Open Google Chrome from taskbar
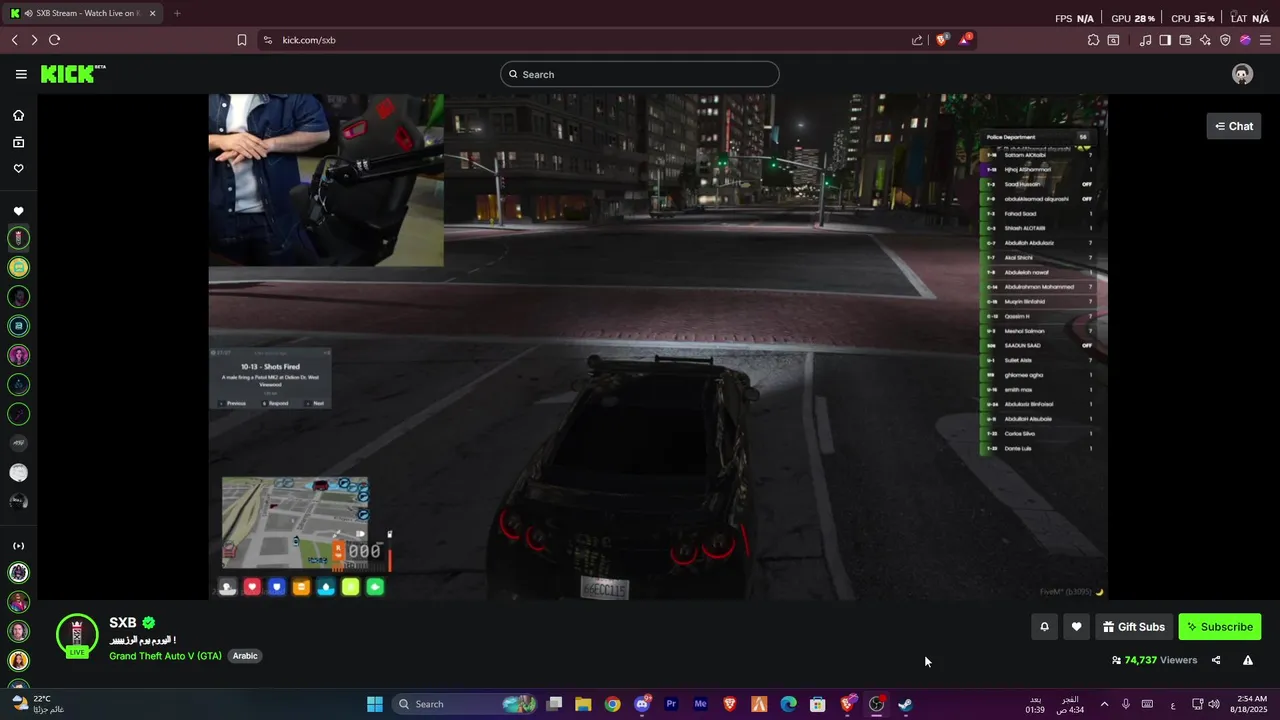1280x720 pixels. tap(612, 704)
